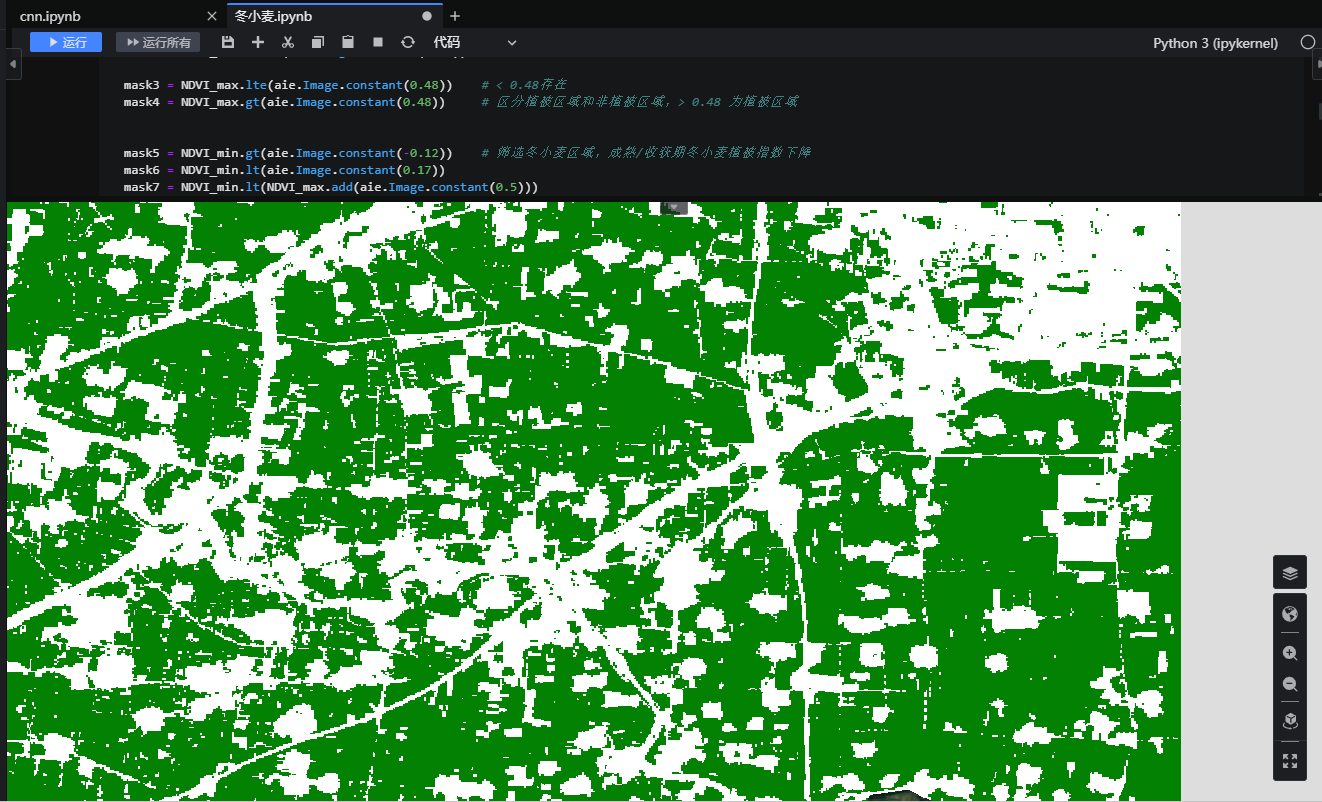Click the 运行所有 run all button
Viewport: 1322px width, 802px height.
[x=158, y=42]
